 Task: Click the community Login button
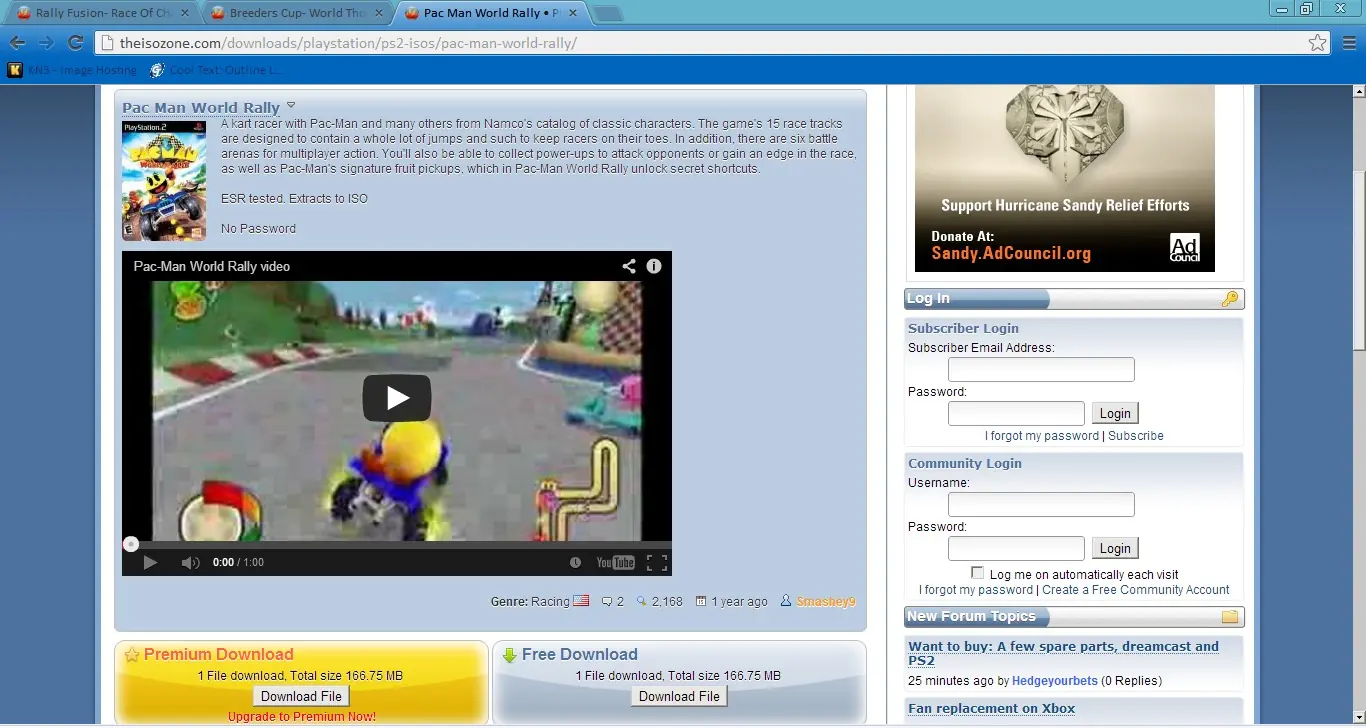tap(1115, 548)
